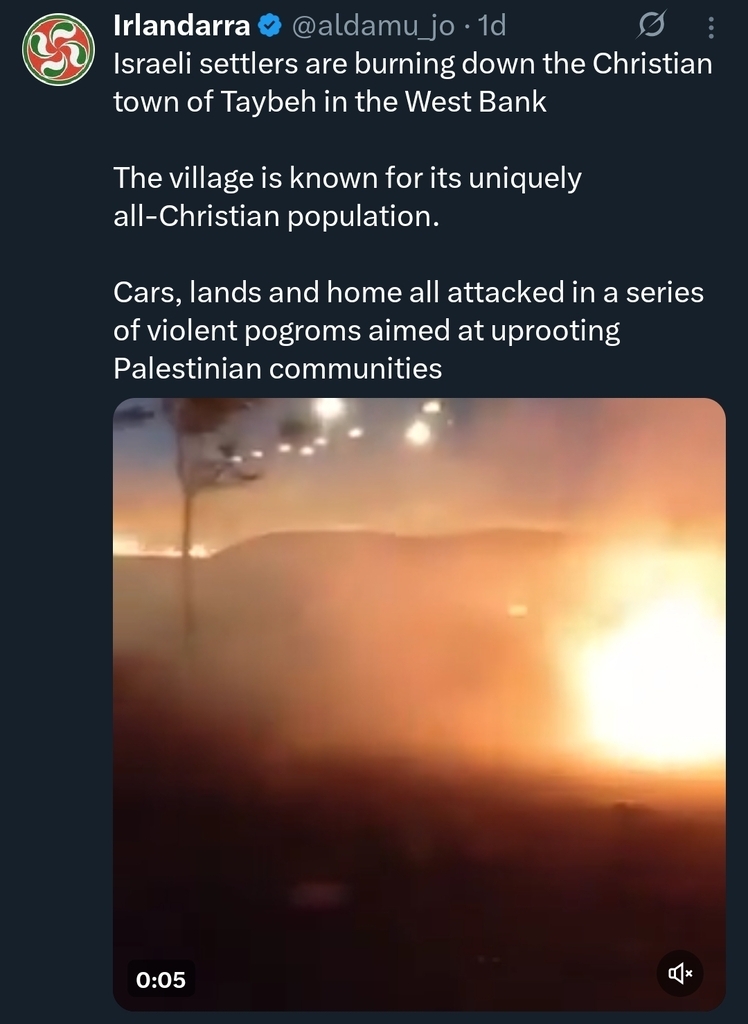Click the dark foreground ground in the video
Image resolution: width=748 pixels, height=1024 pixels.
(x=418, y=901)
